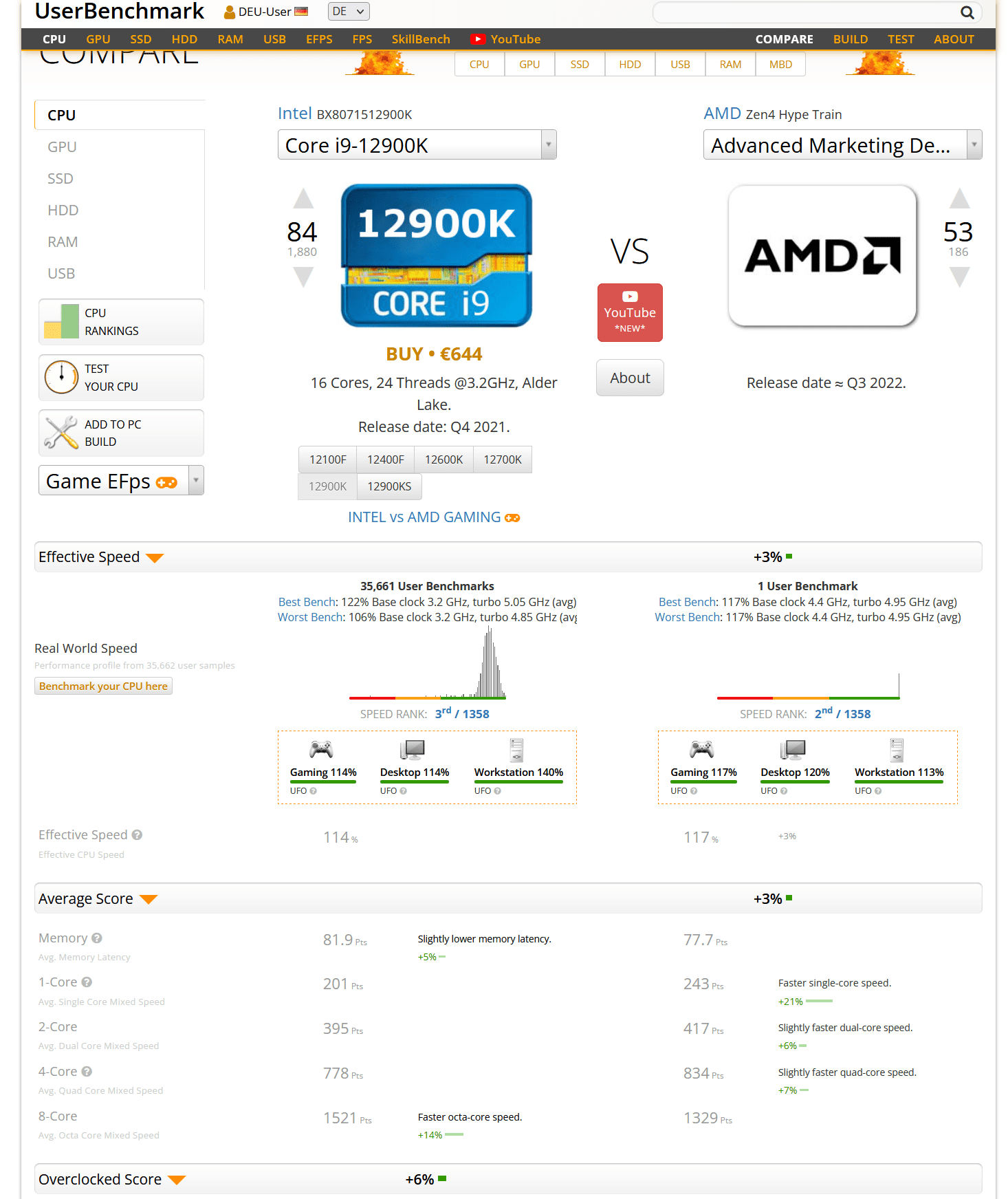Collapse the Effective Speed section
Image resolution: width=1008 pixels, height=1199 pixels.
coord(155,558)
